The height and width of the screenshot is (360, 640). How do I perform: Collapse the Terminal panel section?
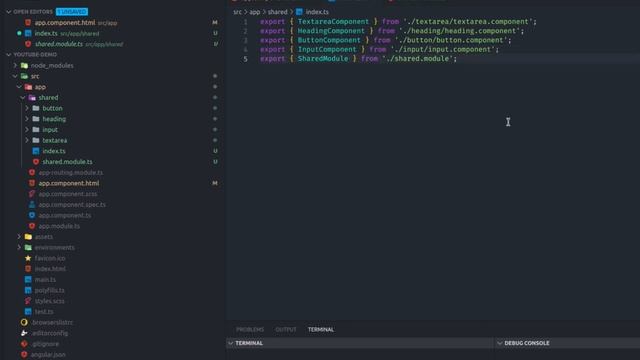[231, 343]
